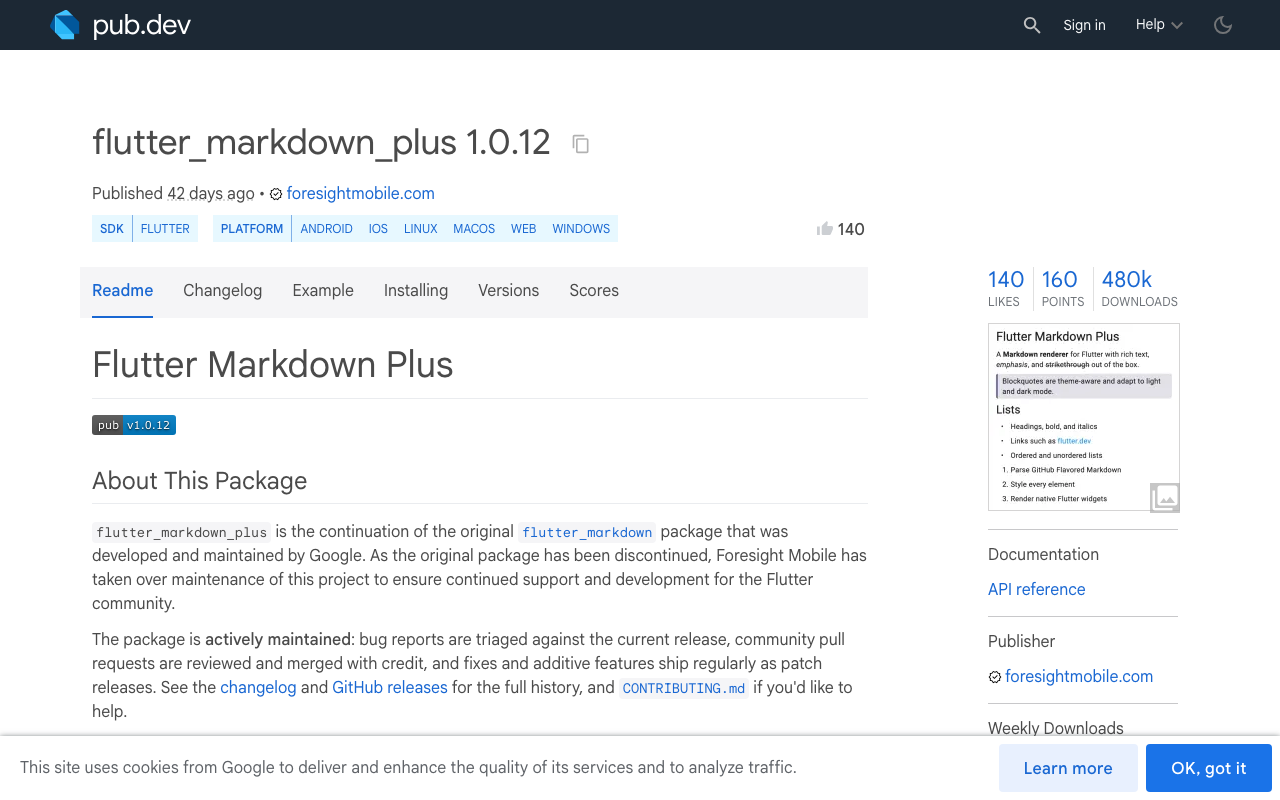Click the PLATFORM tag label
The image size is (1280, 800).
[x=252, y=229]
